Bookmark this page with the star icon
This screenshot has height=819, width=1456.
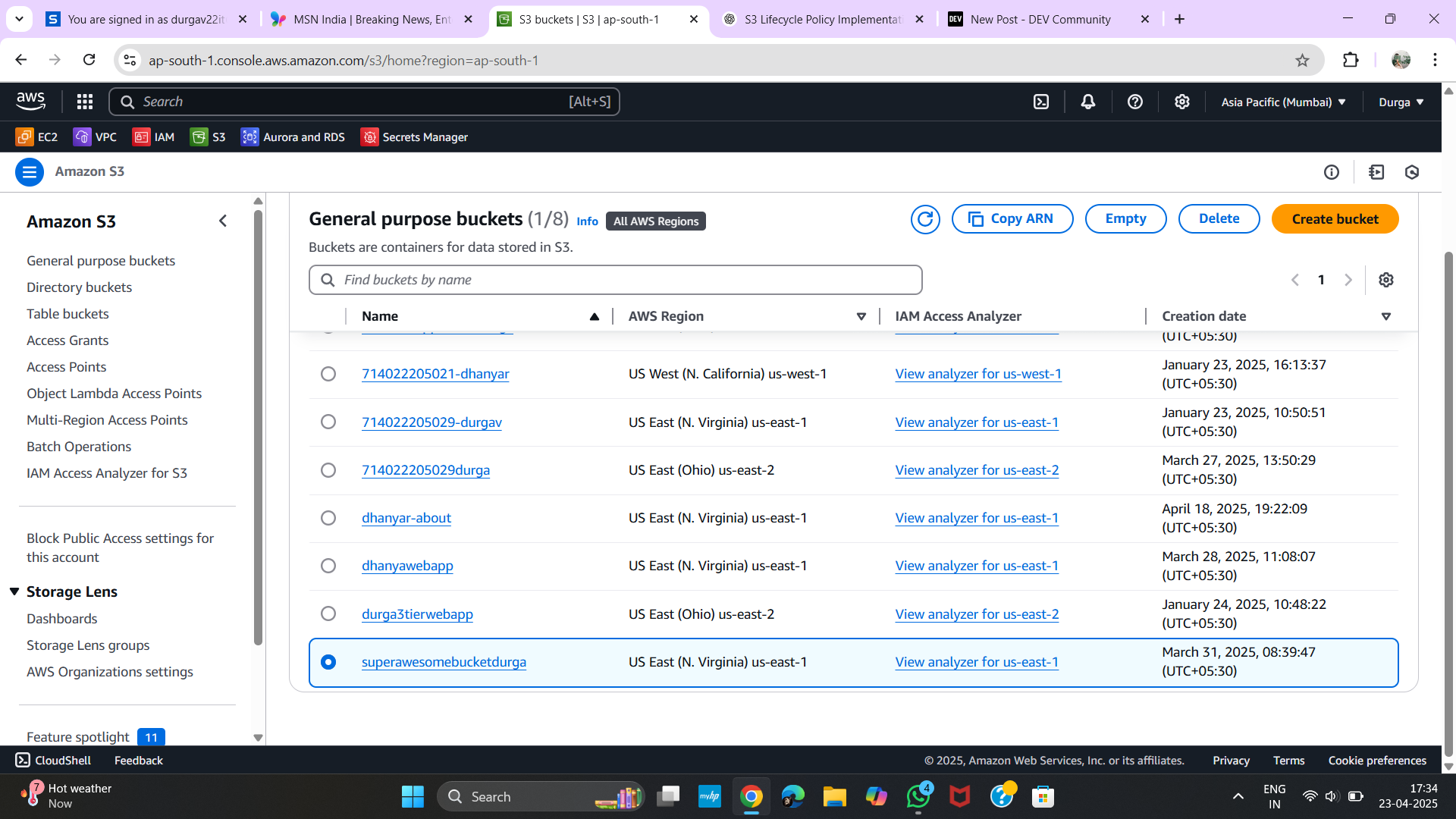point(1302,61)
